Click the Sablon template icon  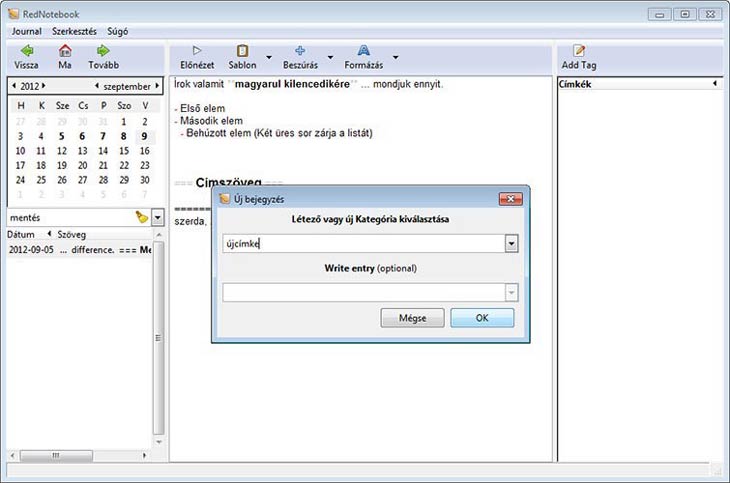pos(242,51)
